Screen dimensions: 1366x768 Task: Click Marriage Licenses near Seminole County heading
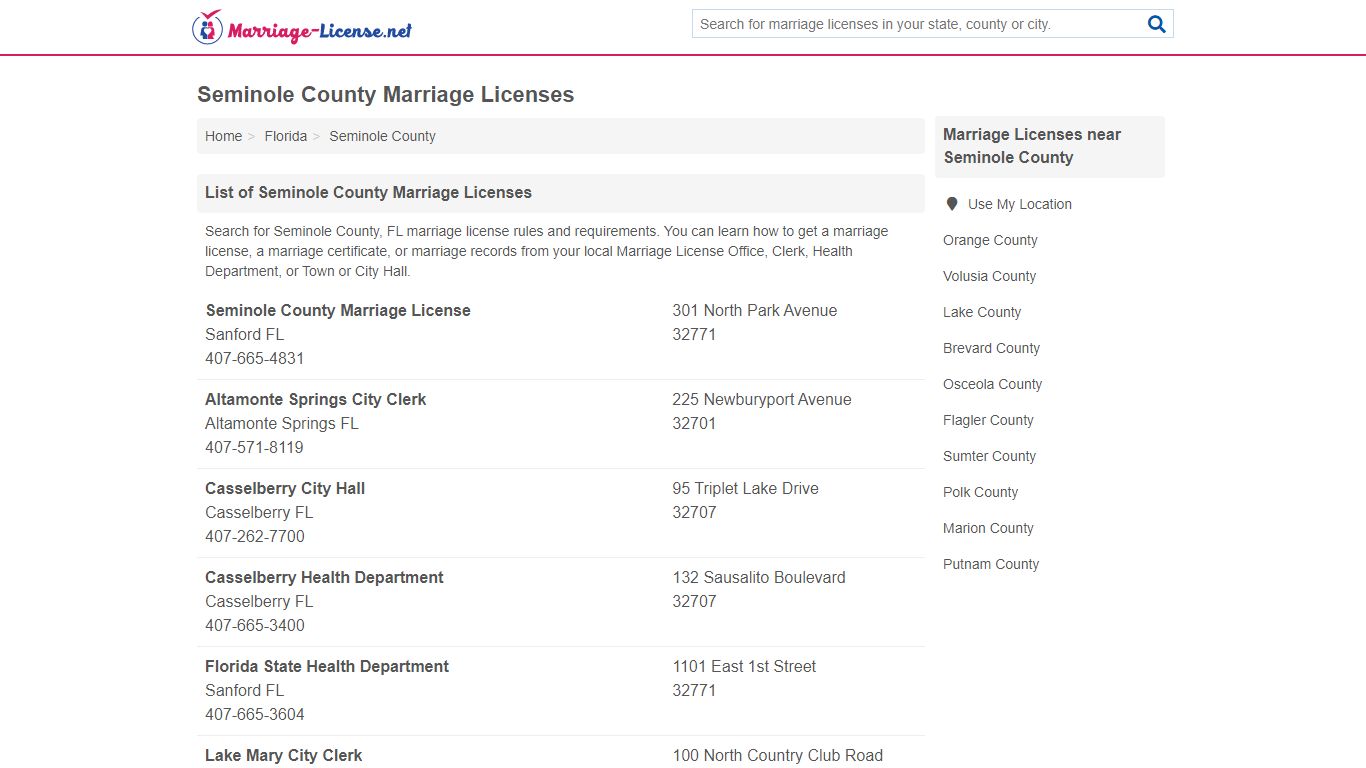[x=1032, y=146]
